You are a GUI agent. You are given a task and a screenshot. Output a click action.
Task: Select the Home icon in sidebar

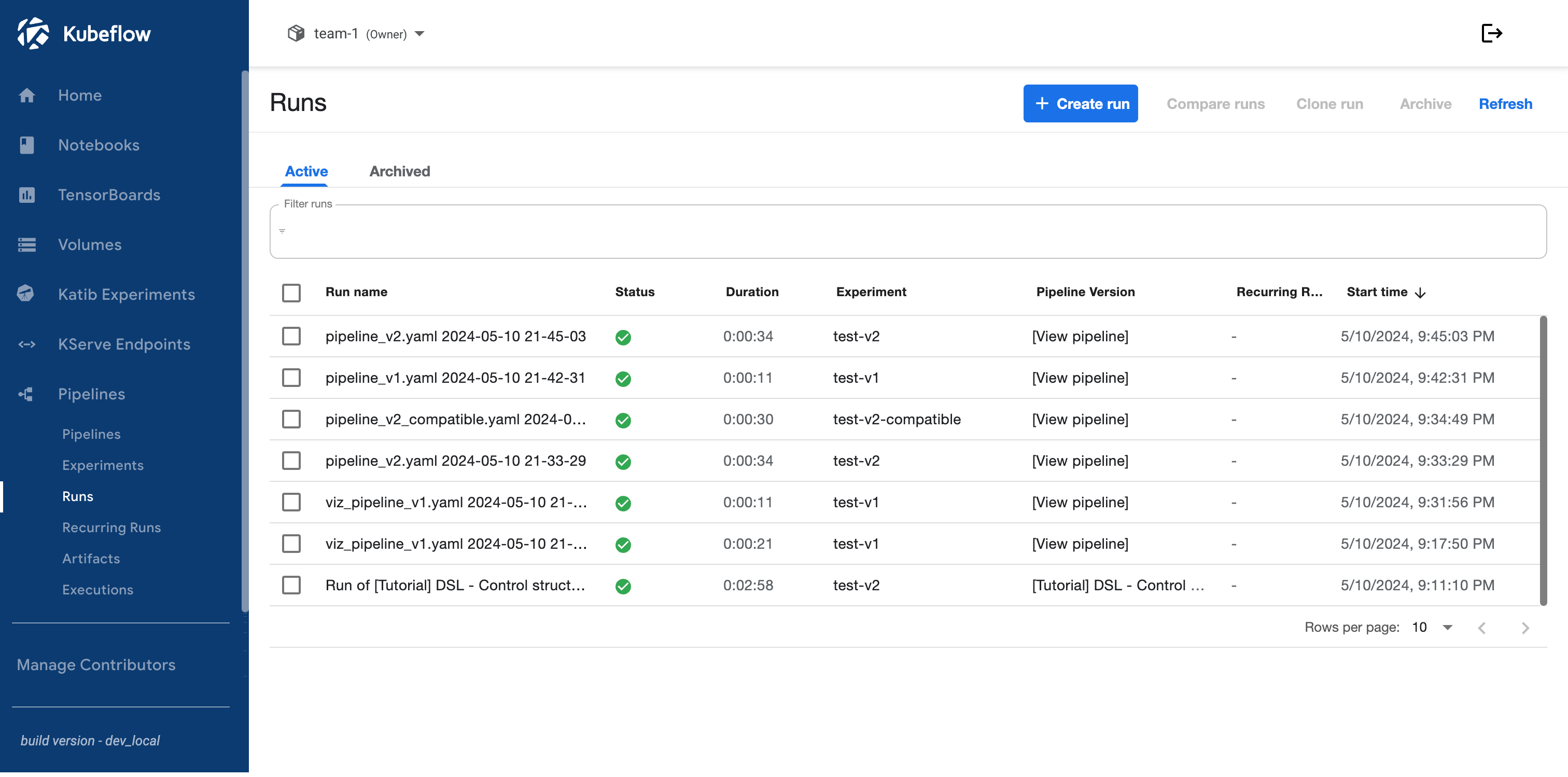(x=27, y=95)
